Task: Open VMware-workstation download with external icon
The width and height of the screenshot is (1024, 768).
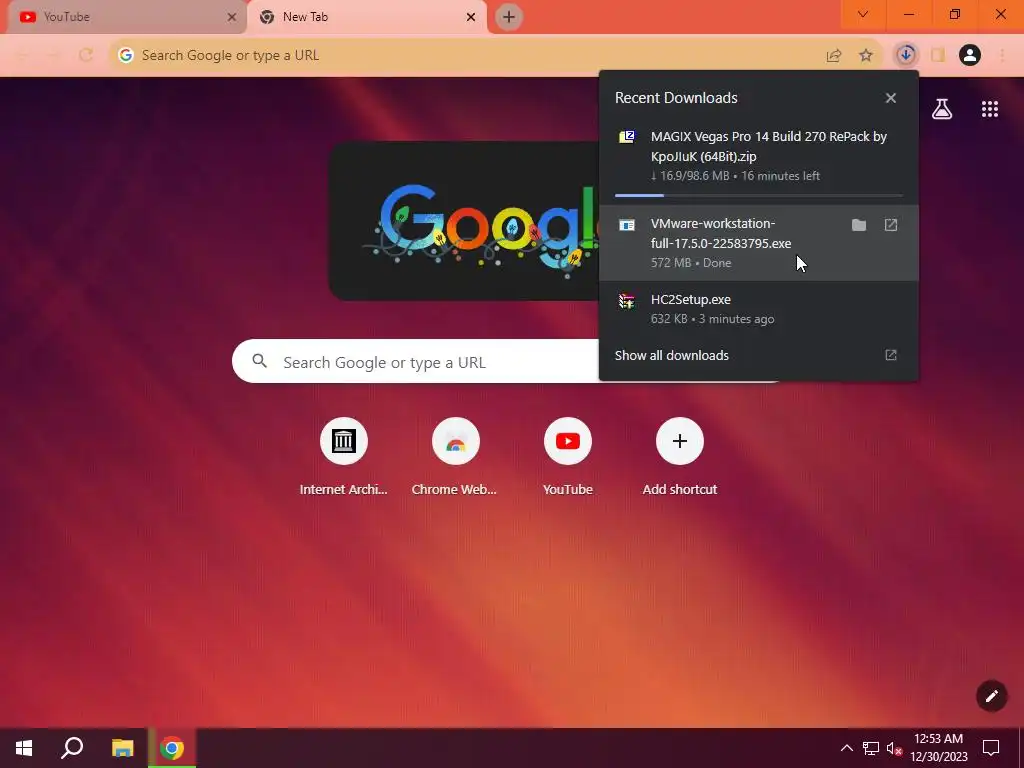Action: point(891,225)
